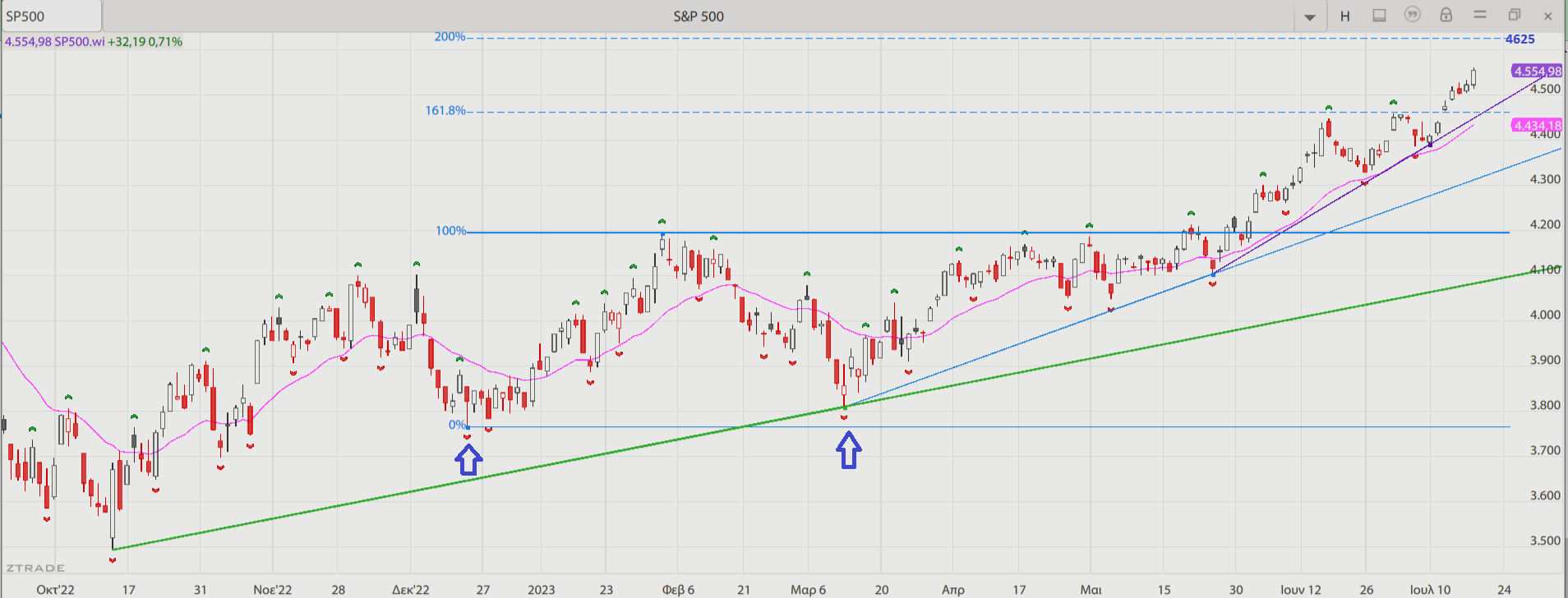
Task: Click the 4.200 price axis label
Action: pyautogui.click(x=1545, y=224)
